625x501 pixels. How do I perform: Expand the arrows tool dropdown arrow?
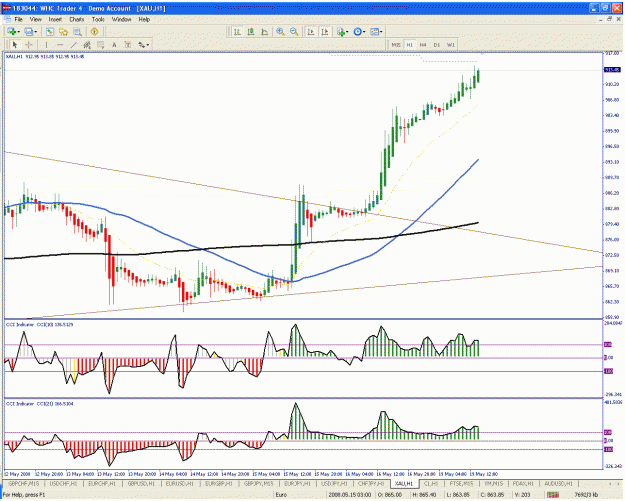(148, 45)
